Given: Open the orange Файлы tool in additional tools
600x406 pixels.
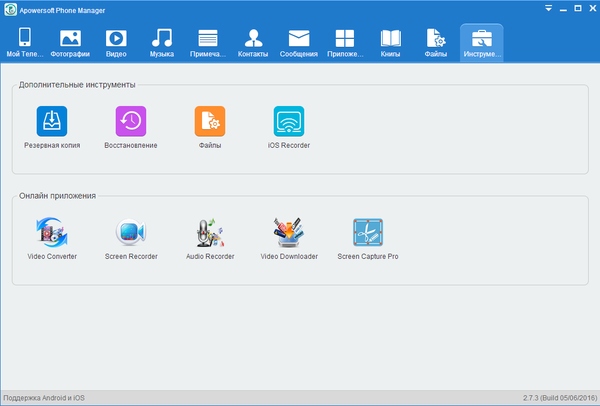Looking at the screenshot, I should (x=210, y=122).
